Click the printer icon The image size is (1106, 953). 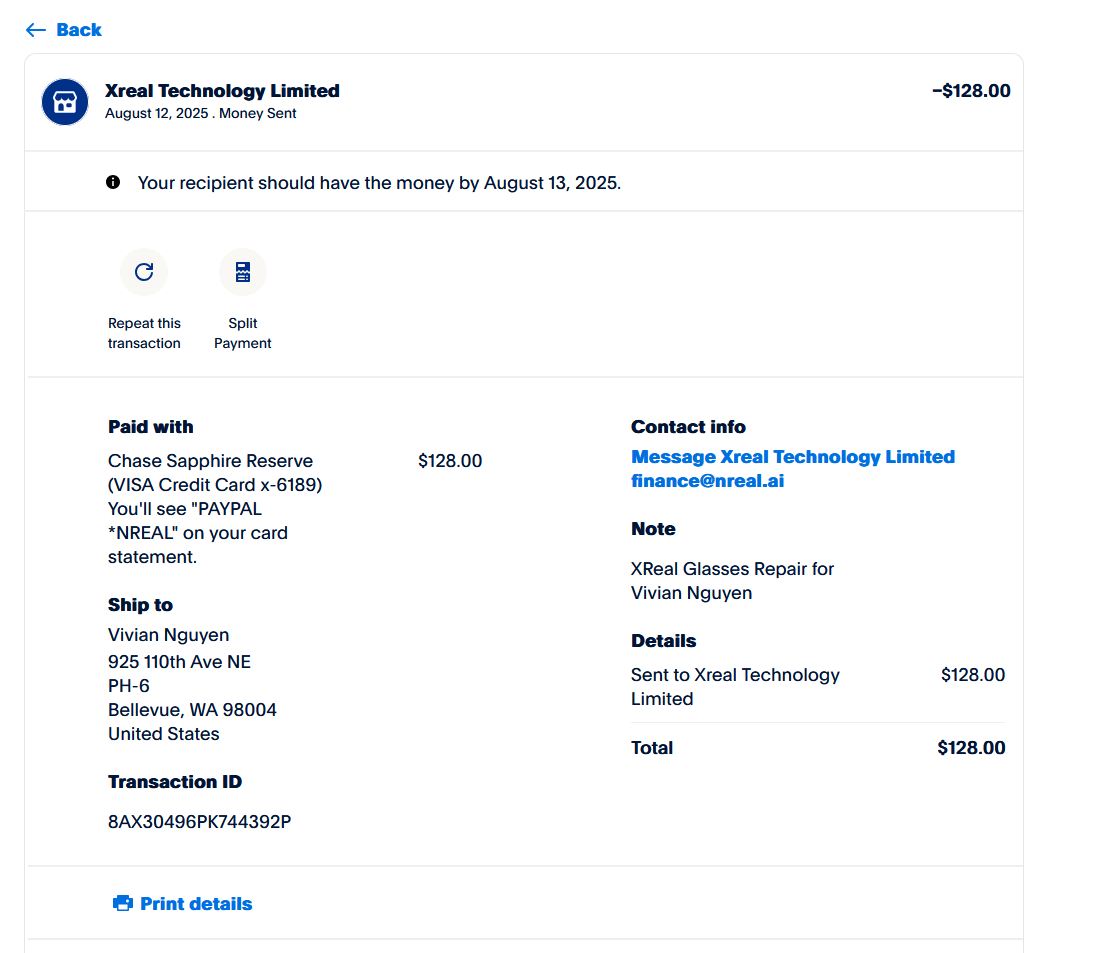[x=123, y=904]
